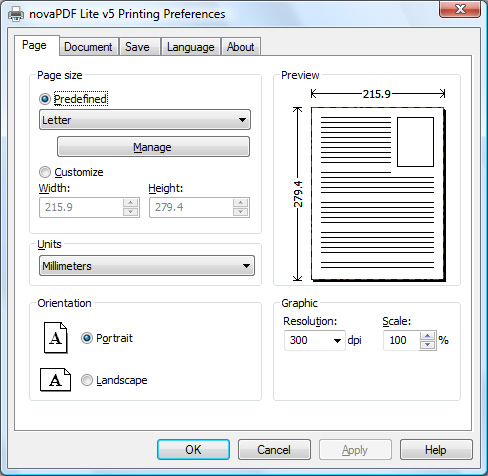Viewport: 488px width, 476px height.
Task: Switch to the Document tab
Action: (88, 47)
